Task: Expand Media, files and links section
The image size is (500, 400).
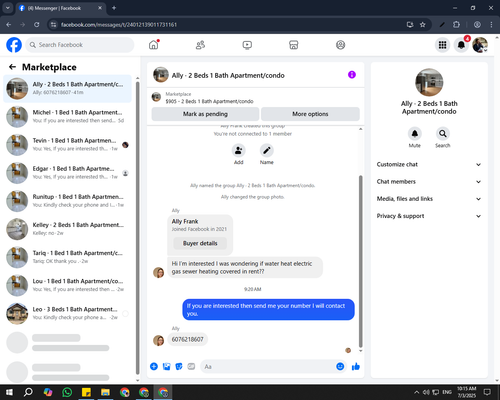Action: [429, 199]
